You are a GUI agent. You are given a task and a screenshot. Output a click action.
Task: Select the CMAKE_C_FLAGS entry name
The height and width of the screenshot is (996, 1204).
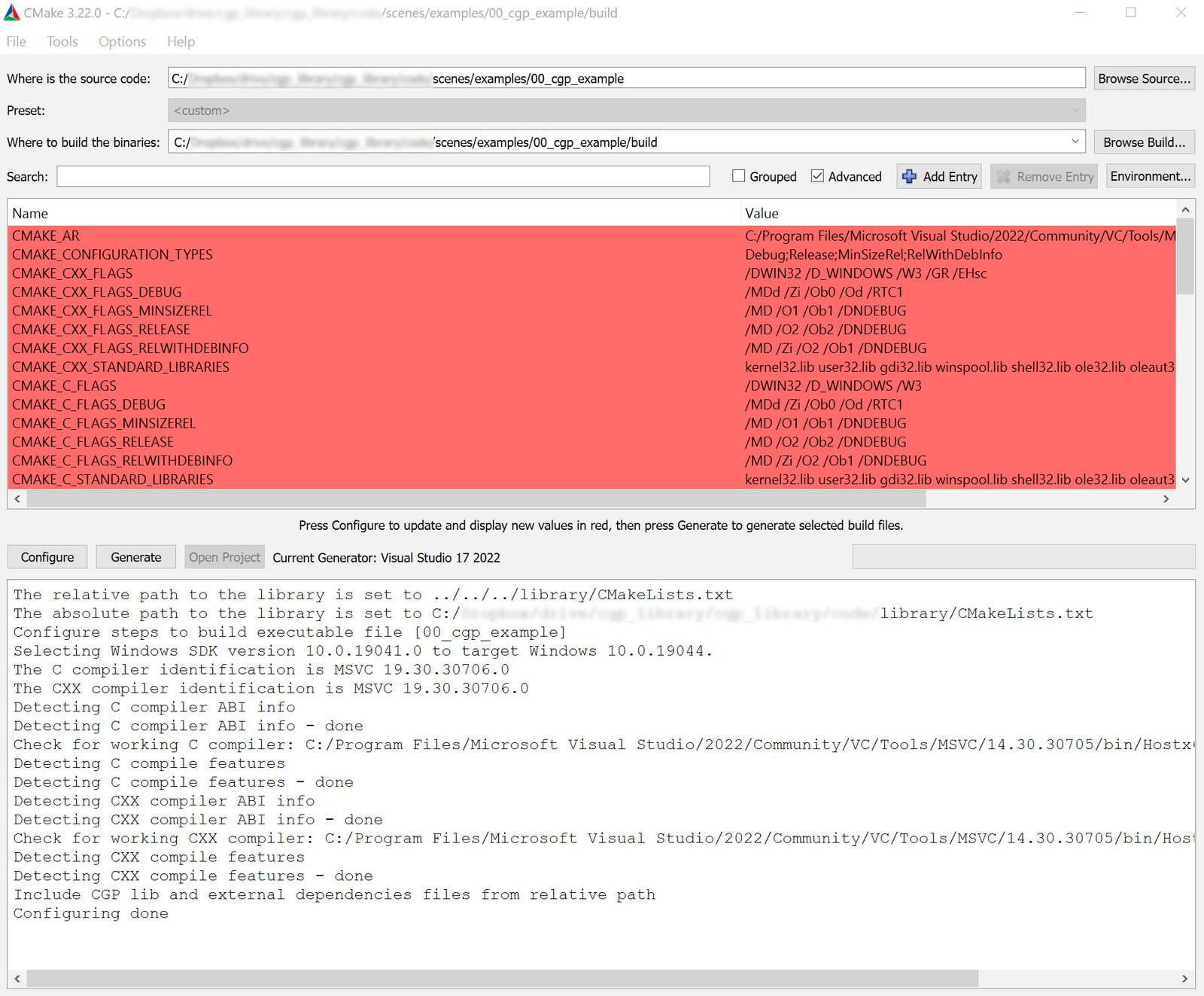(64, 386)
